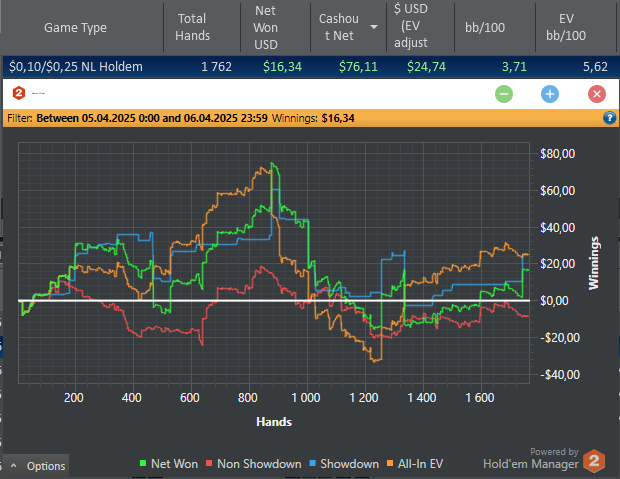620x479 pixels.
Task: Toggle the Net Won legend series
Action: (168, 464)
